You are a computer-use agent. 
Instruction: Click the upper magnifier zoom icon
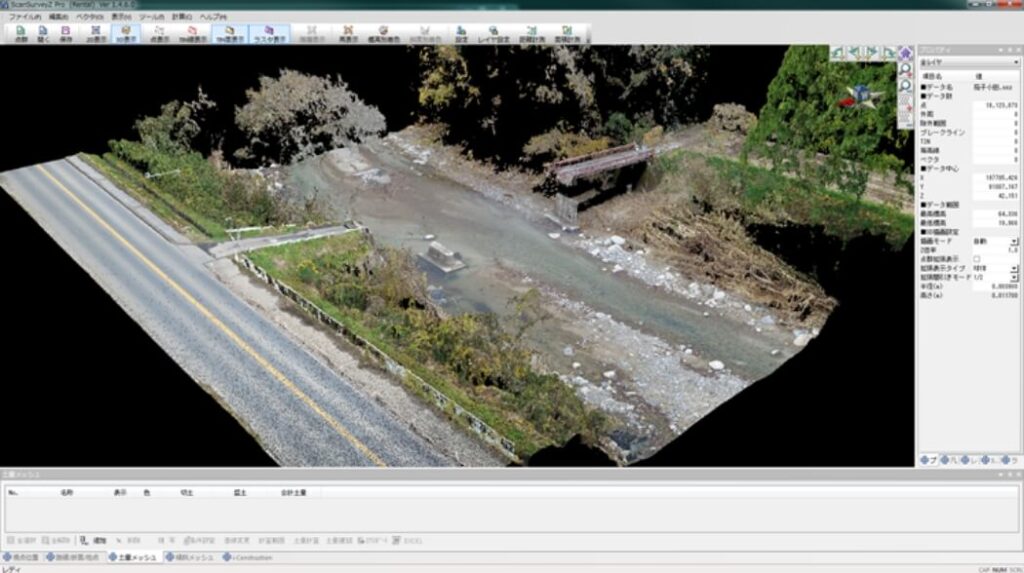point(906,70)
